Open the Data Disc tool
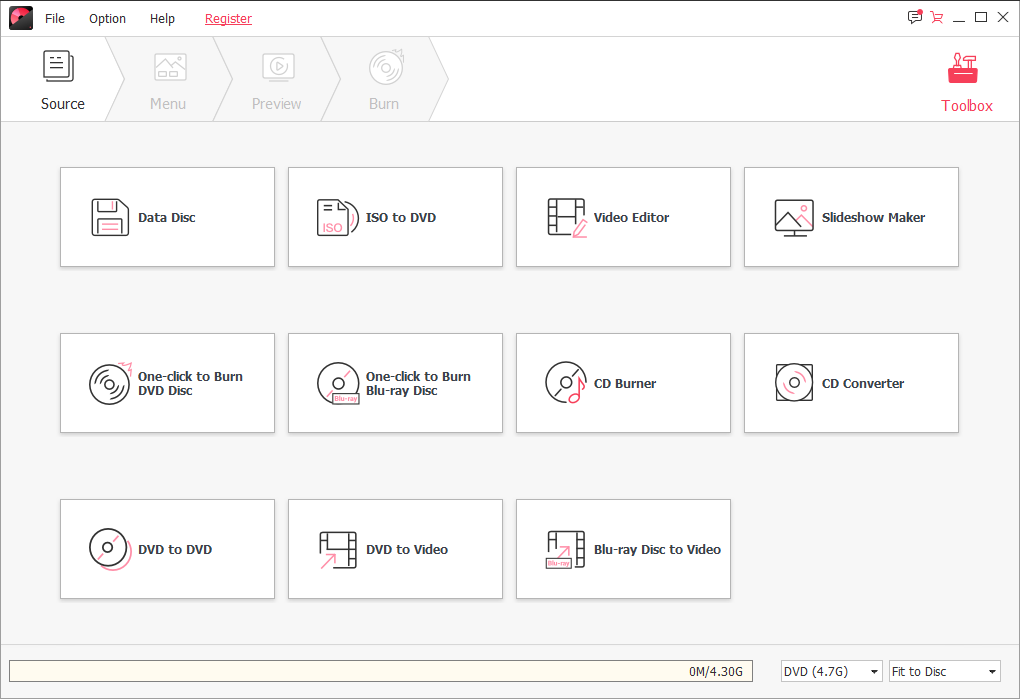 point(167,217)
